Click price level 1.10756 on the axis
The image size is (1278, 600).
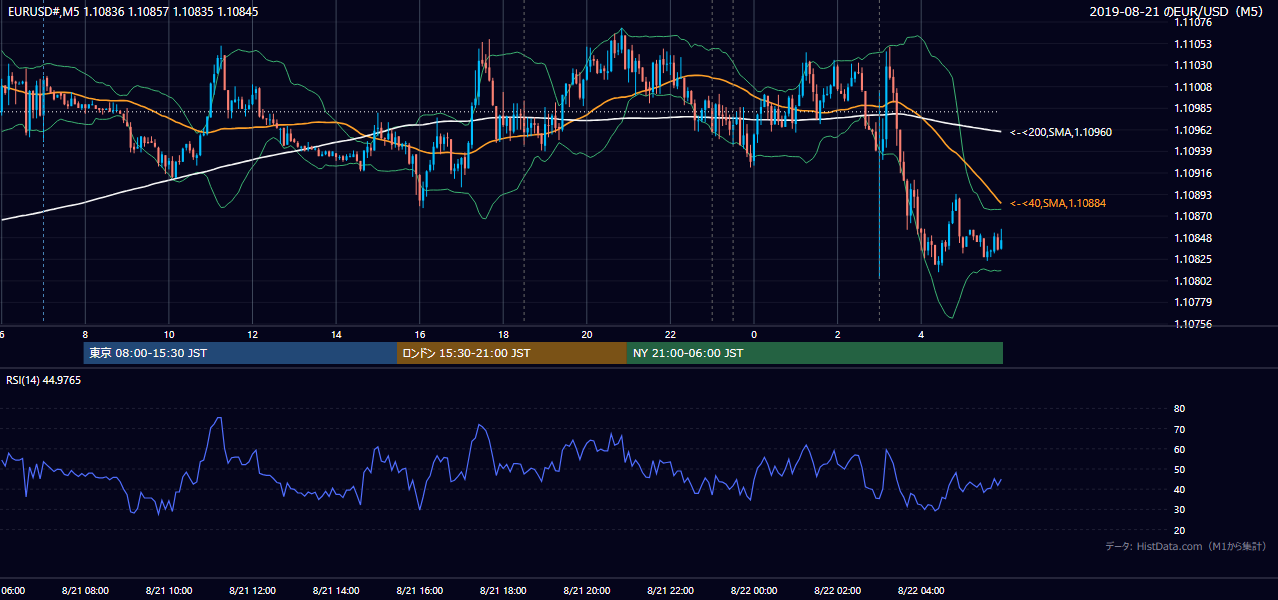pos(1193,324)
